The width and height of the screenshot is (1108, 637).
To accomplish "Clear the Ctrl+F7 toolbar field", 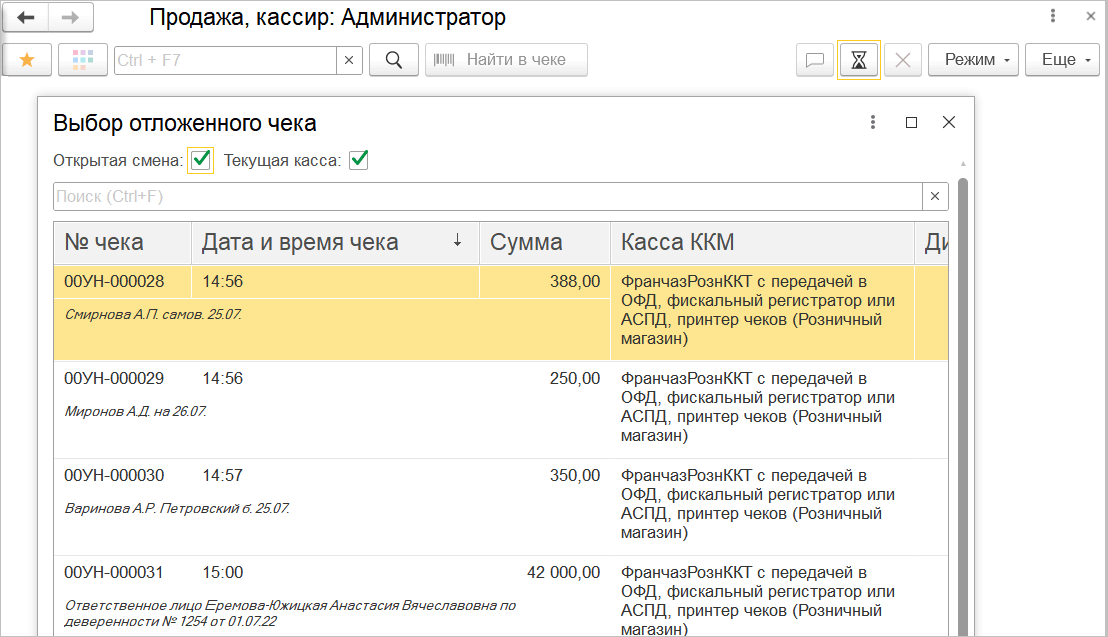I will (x=349, y=60).
